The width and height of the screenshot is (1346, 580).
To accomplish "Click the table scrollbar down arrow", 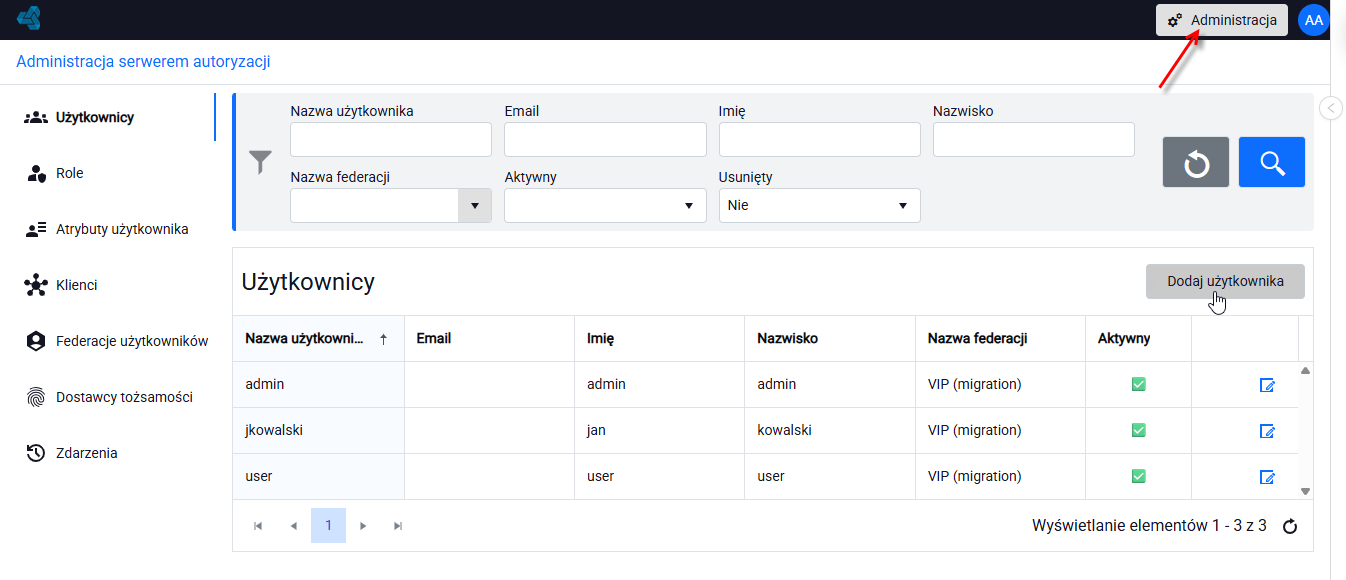I will point(1305,491).
